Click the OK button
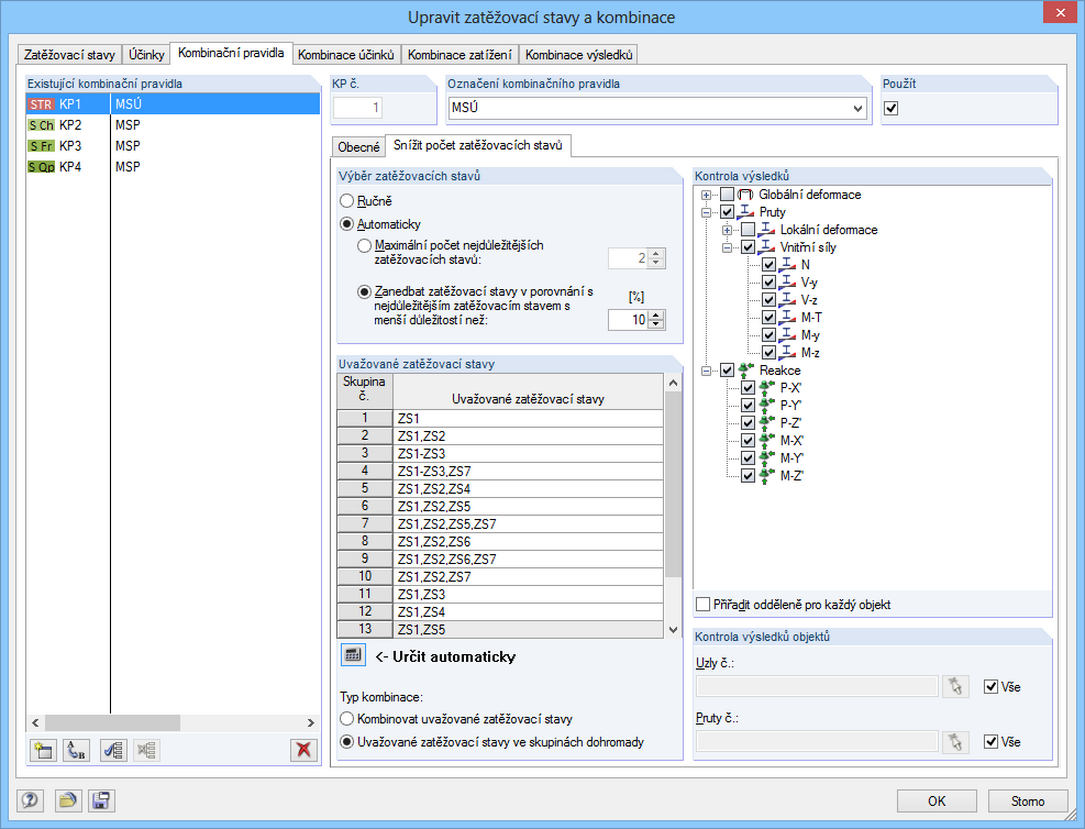1085x829 pixels. 937,801
